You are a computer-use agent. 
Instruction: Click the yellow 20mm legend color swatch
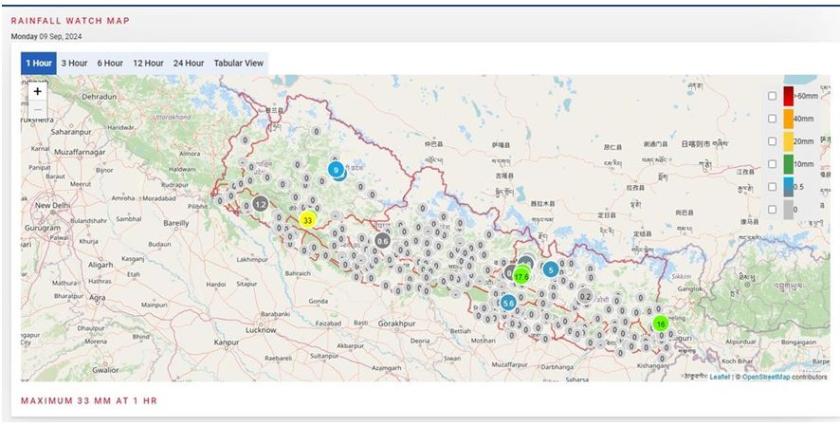point(788,142)
